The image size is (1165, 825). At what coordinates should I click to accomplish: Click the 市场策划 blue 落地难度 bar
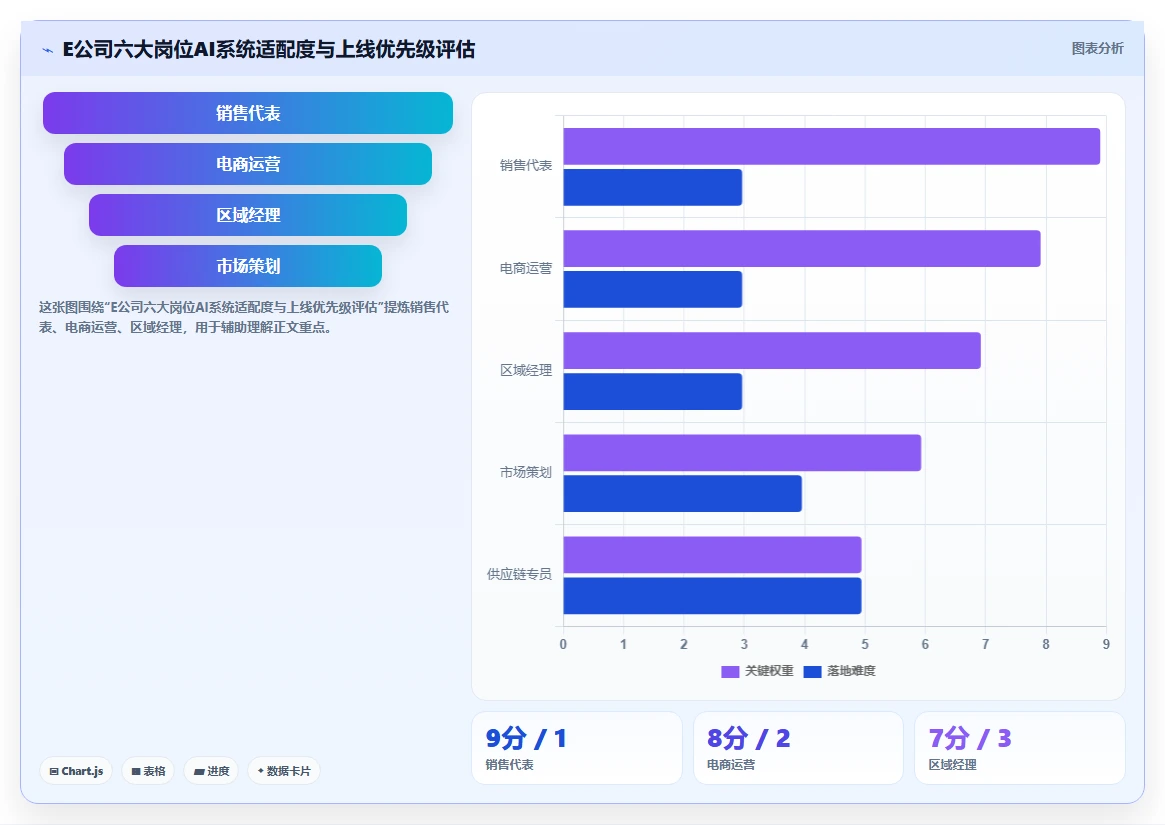click(x=682, y=494)
